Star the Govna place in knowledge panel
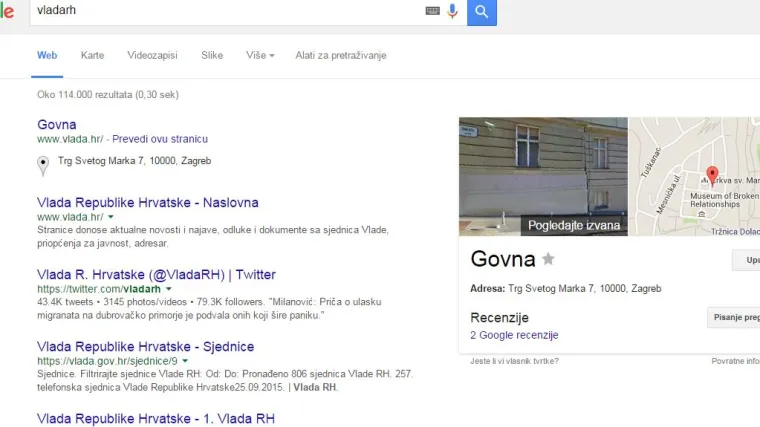Image resolution: width=760 pixels, height=427 pixels. point(548,259)
